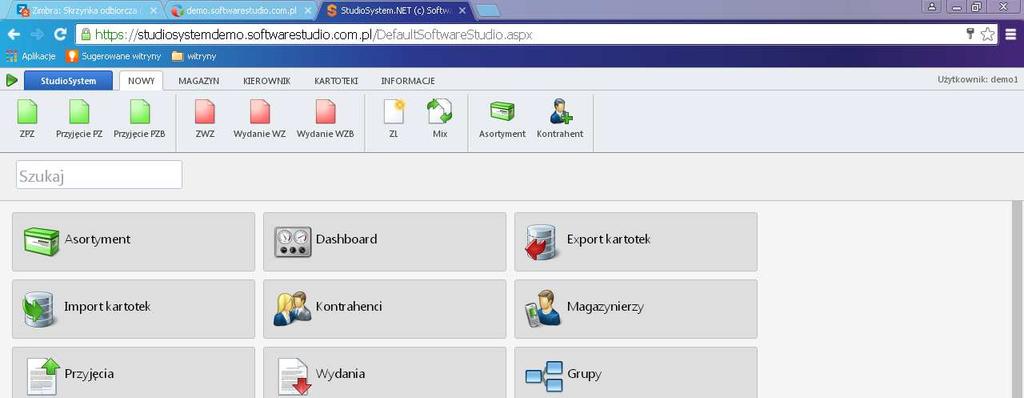Open the ZL document icon
Image resolution: width=1024 pixels, height=398 pixels.
394,112
